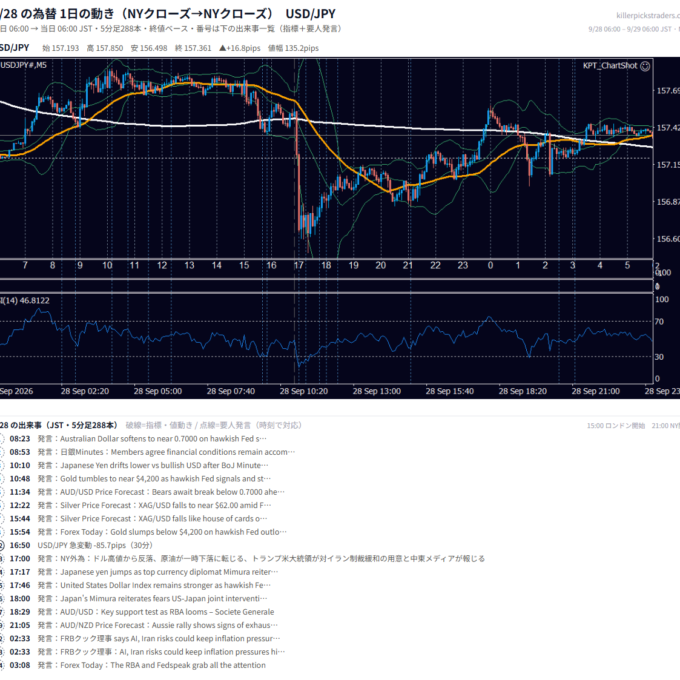Click the 156.87 price axis label
This screenshot has width=680, height=680.
pyautogui.click(x=668, y=202)
